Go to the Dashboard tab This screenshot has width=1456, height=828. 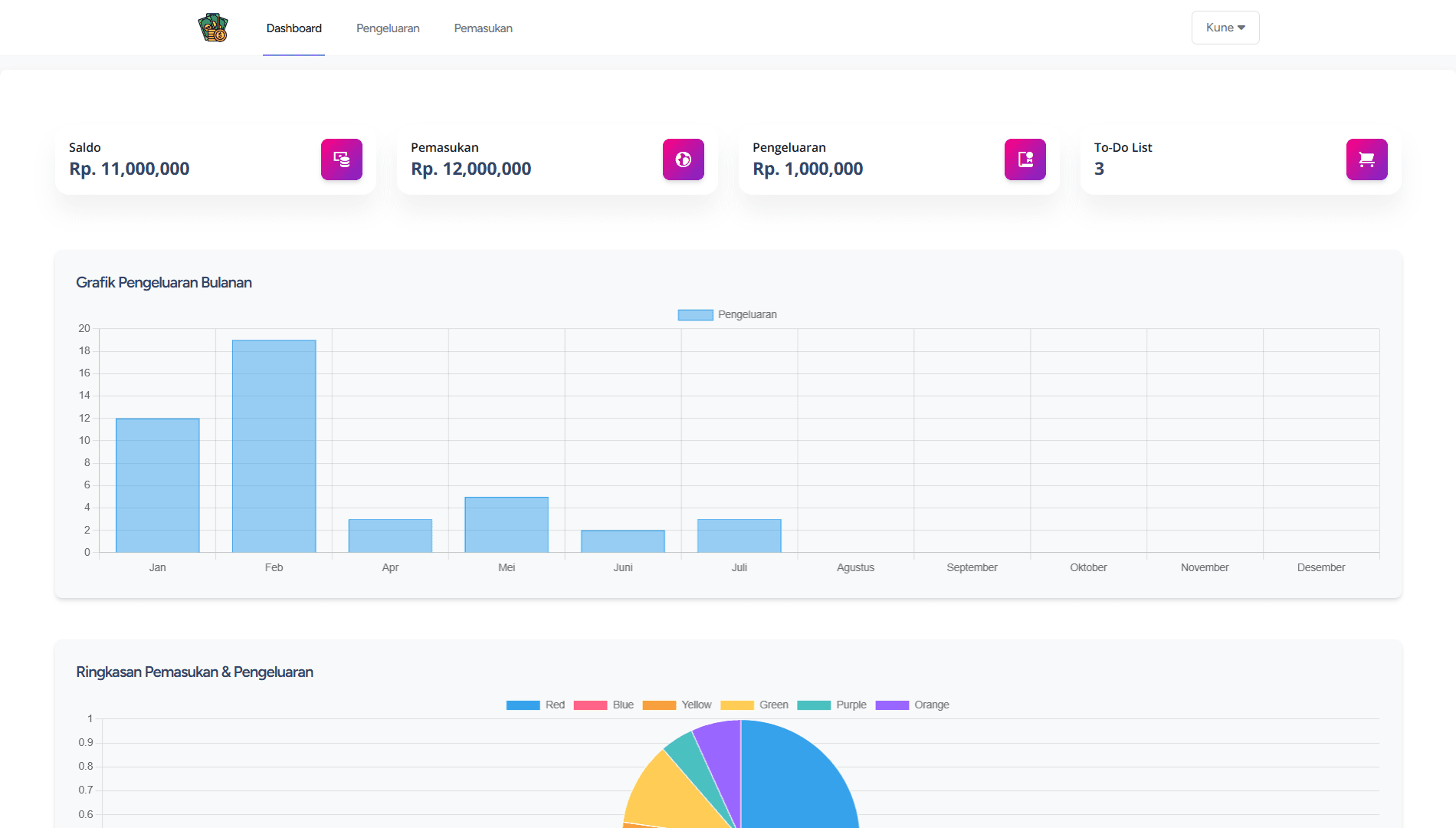click(293, 28)
